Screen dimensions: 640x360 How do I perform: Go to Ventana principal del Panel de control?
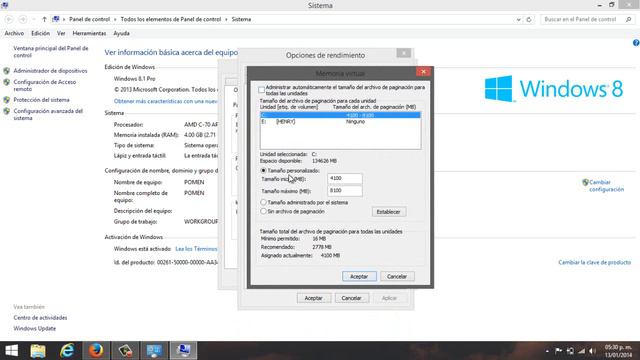[x=51, y=51]
